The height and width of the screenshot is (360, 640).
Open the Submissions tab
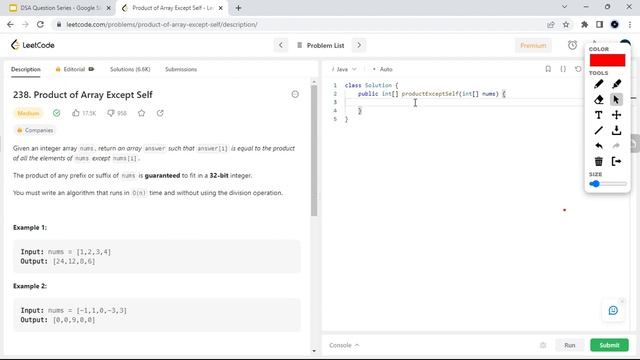[x=181, y=69]
